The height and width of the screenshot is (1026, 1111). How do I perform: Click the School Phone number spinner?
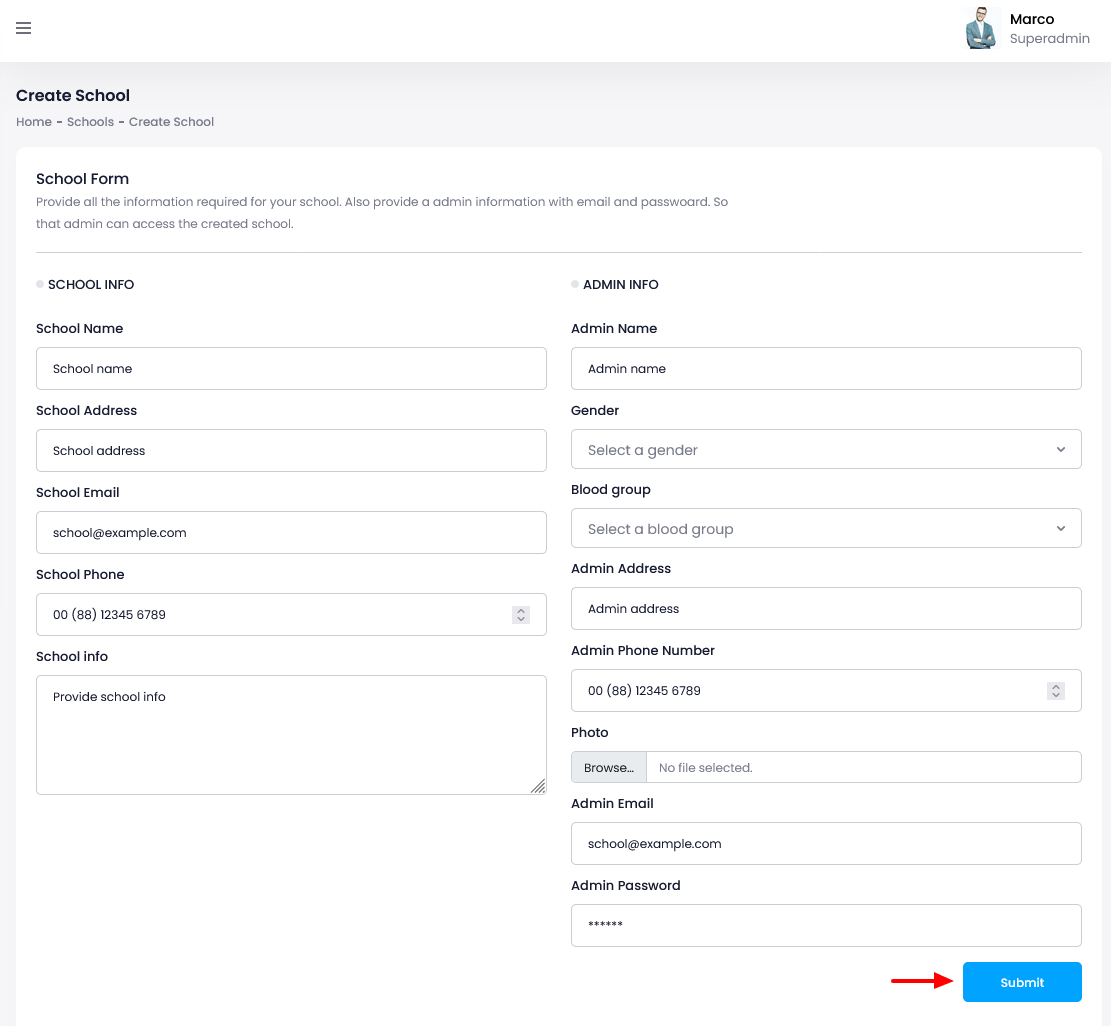pos(520,615)
